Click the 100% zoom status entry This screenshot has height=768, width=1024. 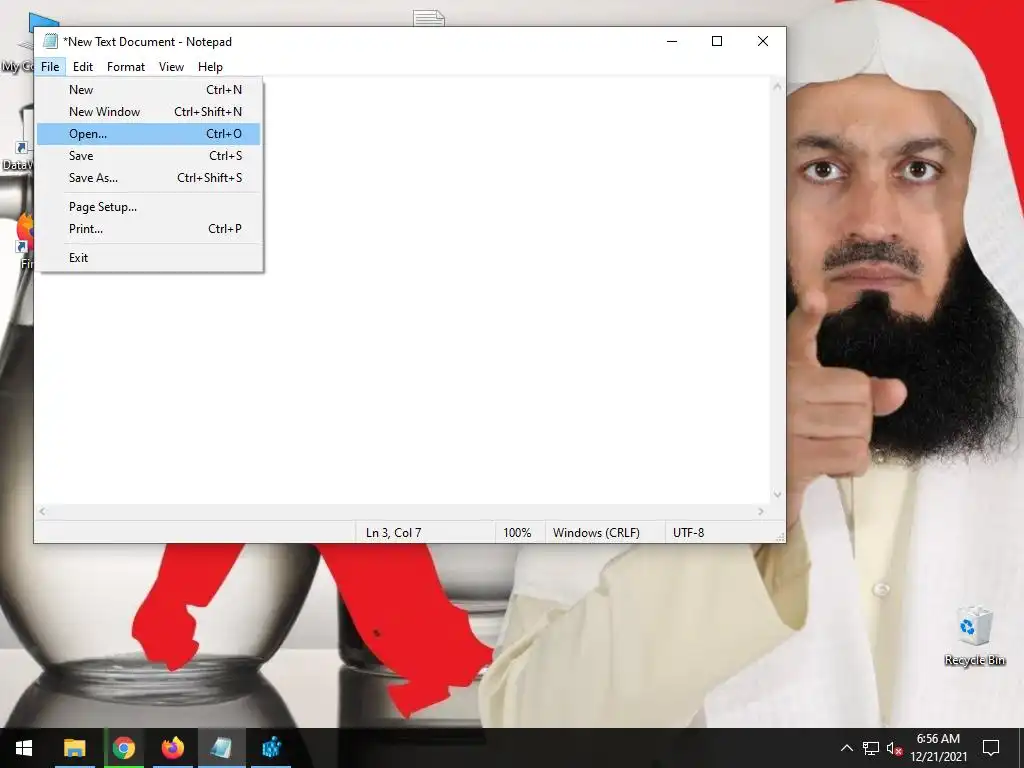[x=517, y=533]
